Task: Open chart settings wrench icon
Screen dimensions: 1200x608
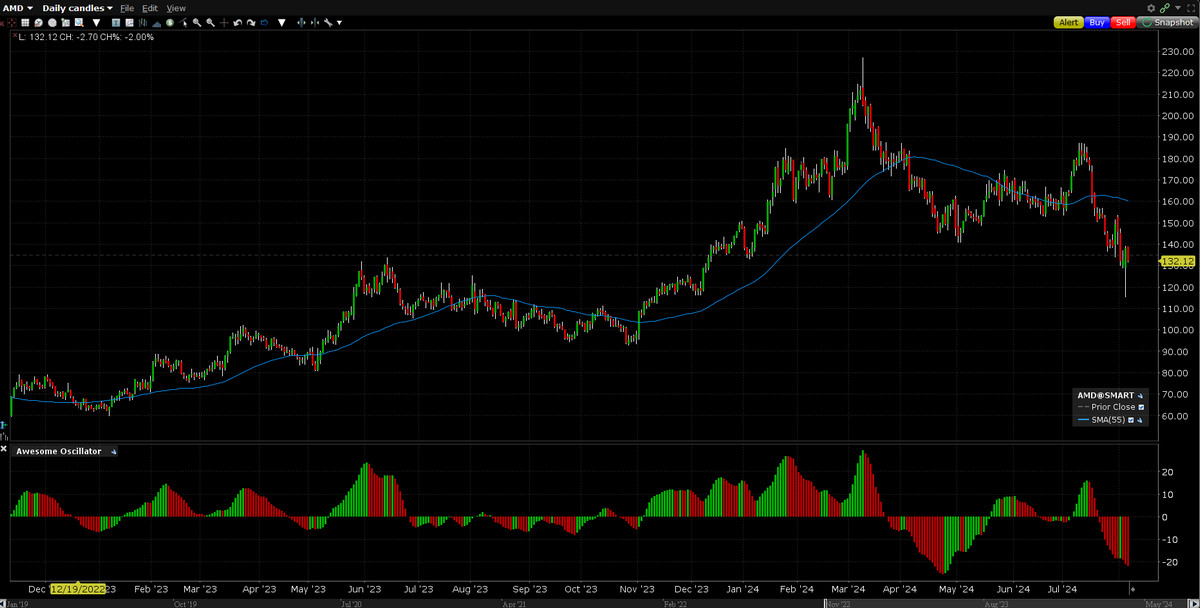Action: click(x=328, y=22)
